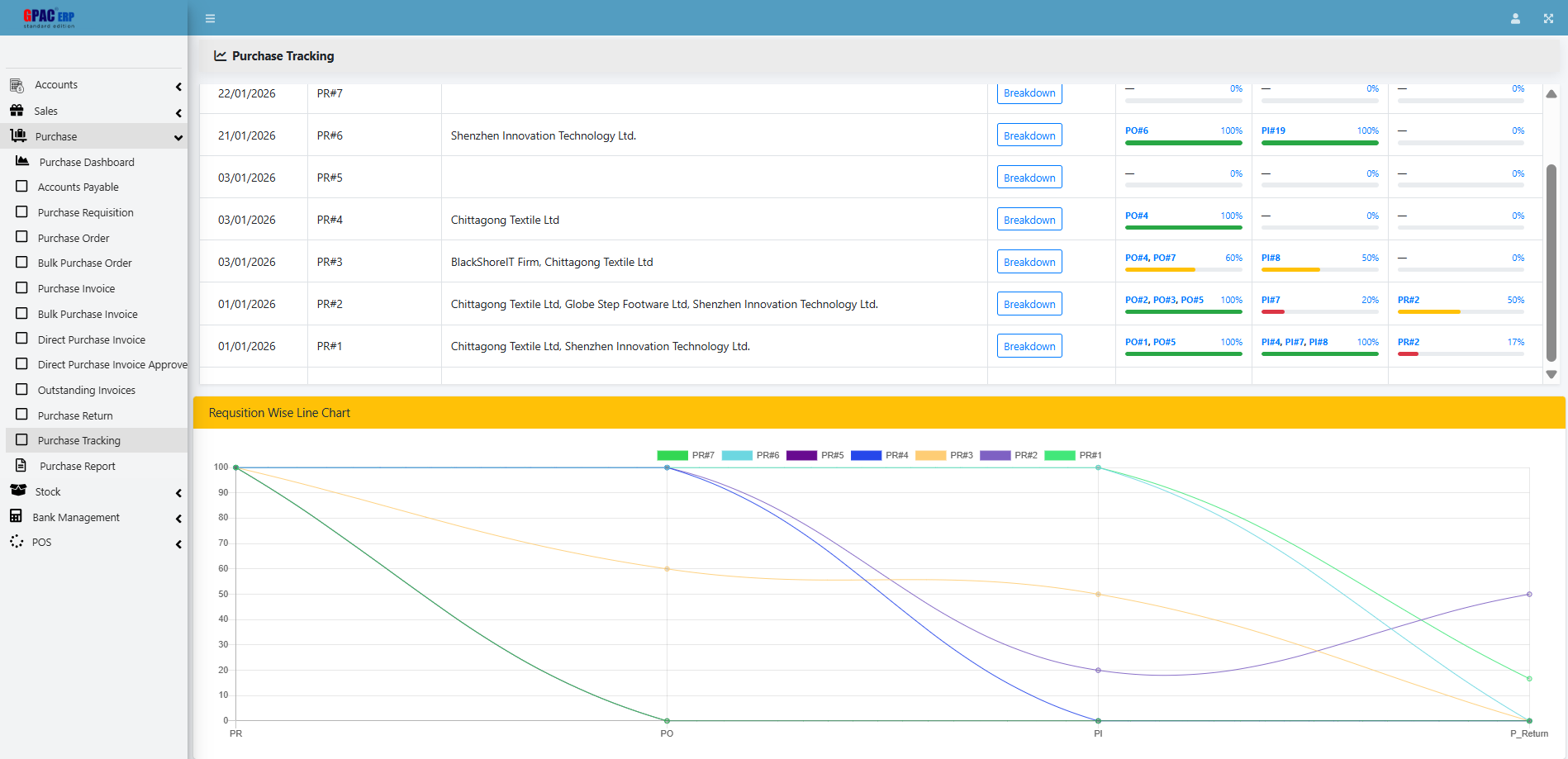The width and height of the screenshot is (1568, 759).
Task: Select the Bank Management icon
Action: 17,516
